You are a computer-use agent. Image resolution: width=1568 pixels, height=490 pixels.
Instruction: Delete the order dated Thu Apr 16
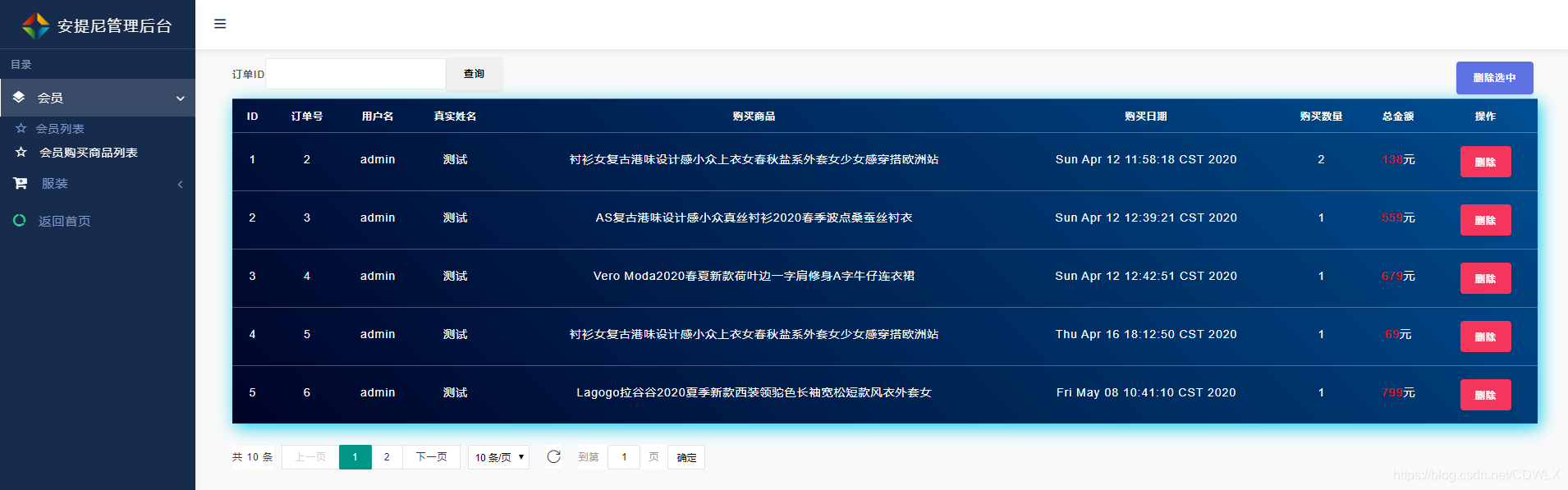click(1485, 337)
